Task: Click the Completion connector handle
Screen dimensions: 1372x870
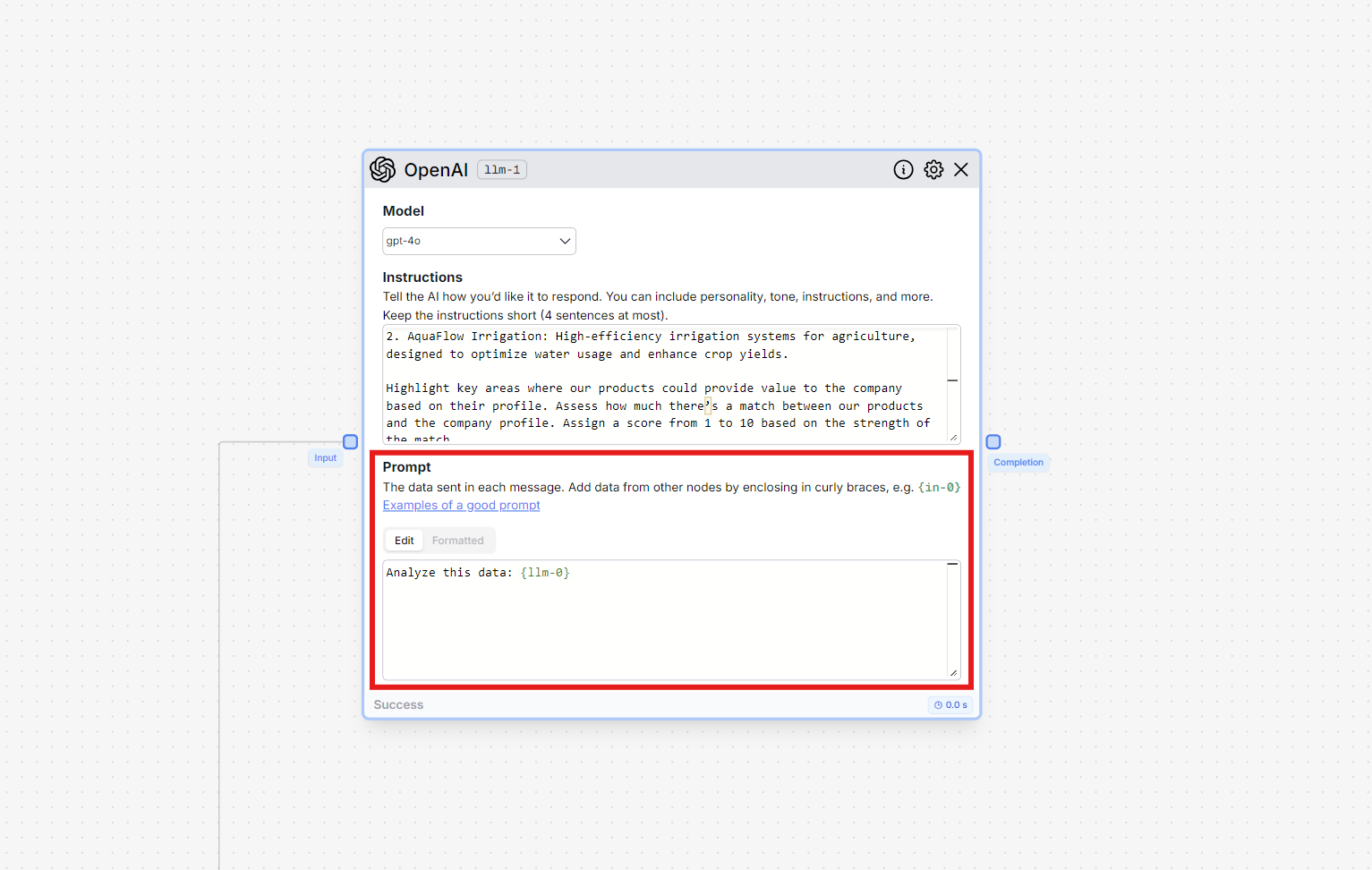Action: pos(993,442)
